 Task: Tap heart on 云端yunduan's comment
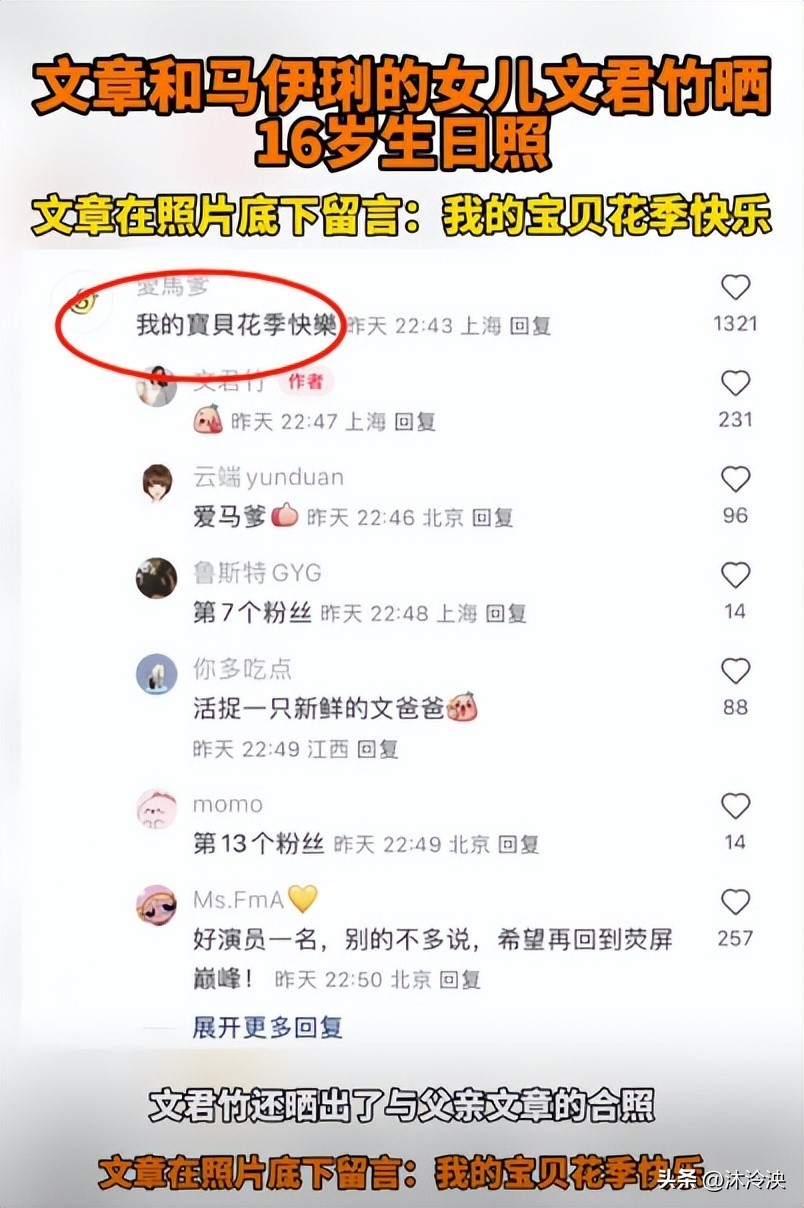click(x=735, y=480)
